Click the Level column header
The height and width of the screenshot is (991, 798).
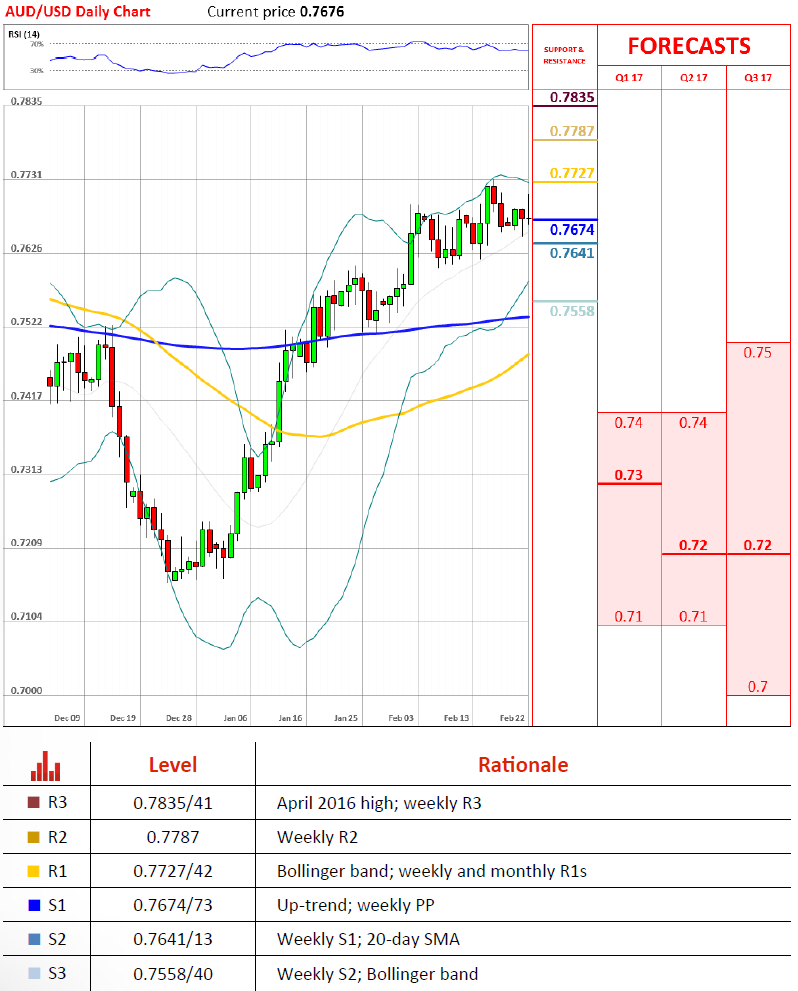(172, 765)
